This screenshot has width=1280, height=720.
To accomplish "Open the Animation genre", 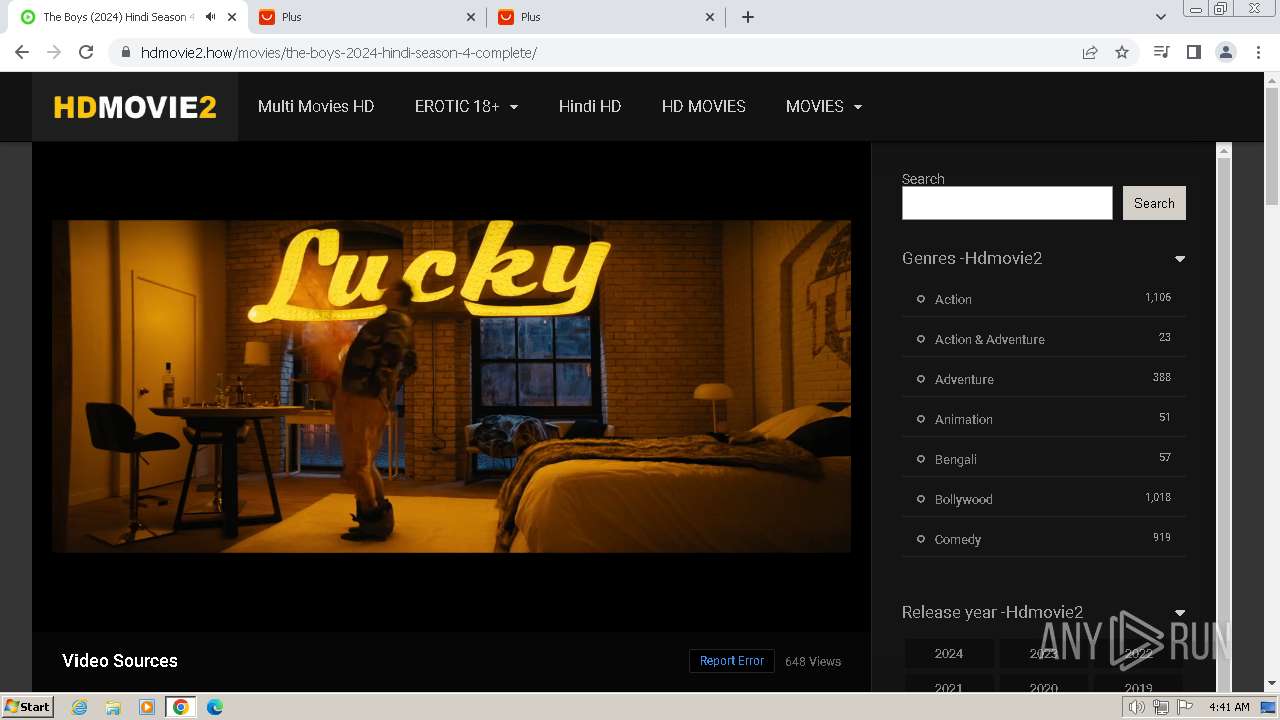I will click(964, 419).
